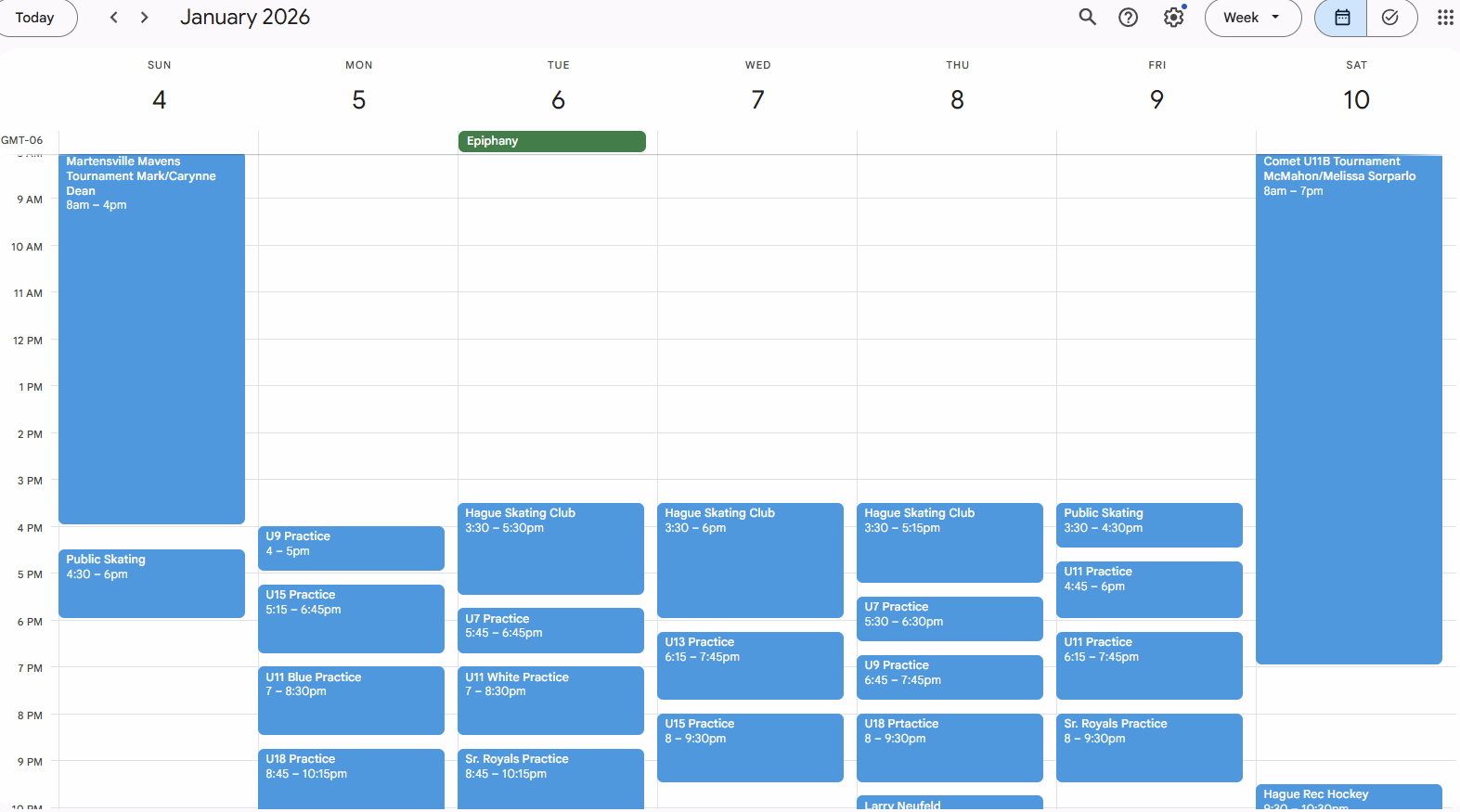This screenshot has width=1460, height=812.
Task: Go to previous week arrow
Action: [113, 17]
